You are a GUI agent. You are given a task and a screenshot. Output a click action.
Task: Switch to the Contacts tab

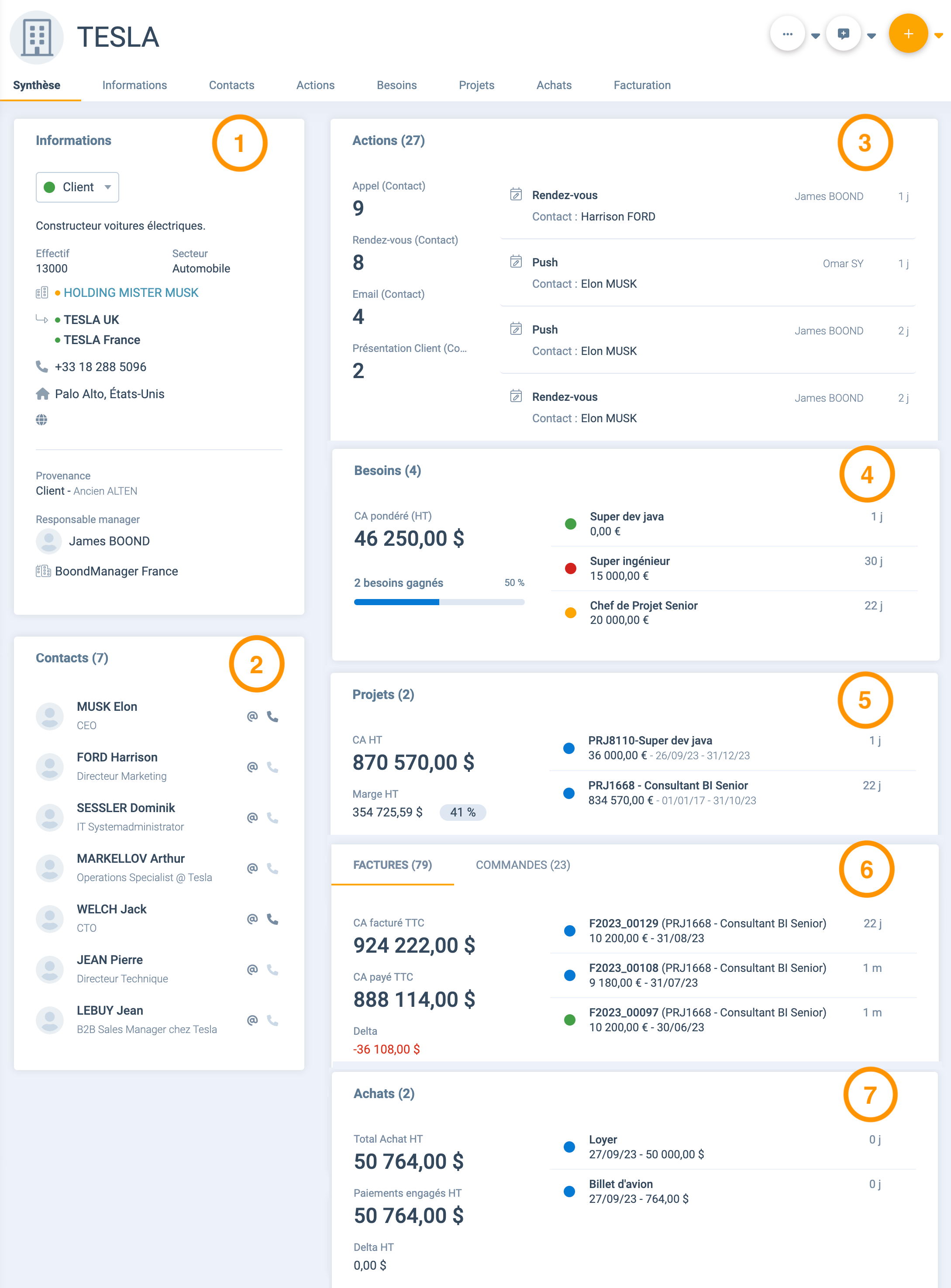231,85
